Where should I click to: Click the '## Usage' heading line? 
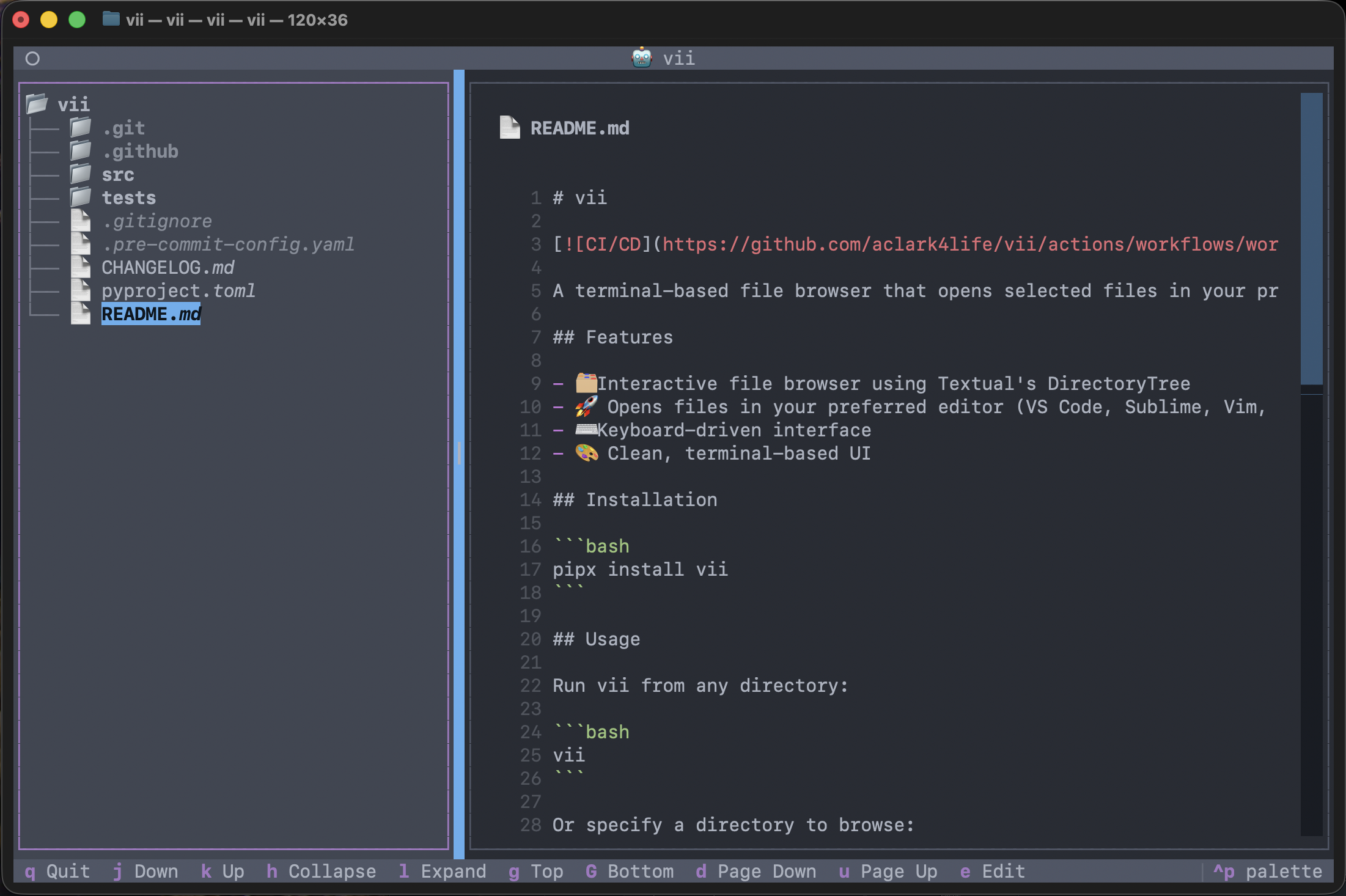596,639
